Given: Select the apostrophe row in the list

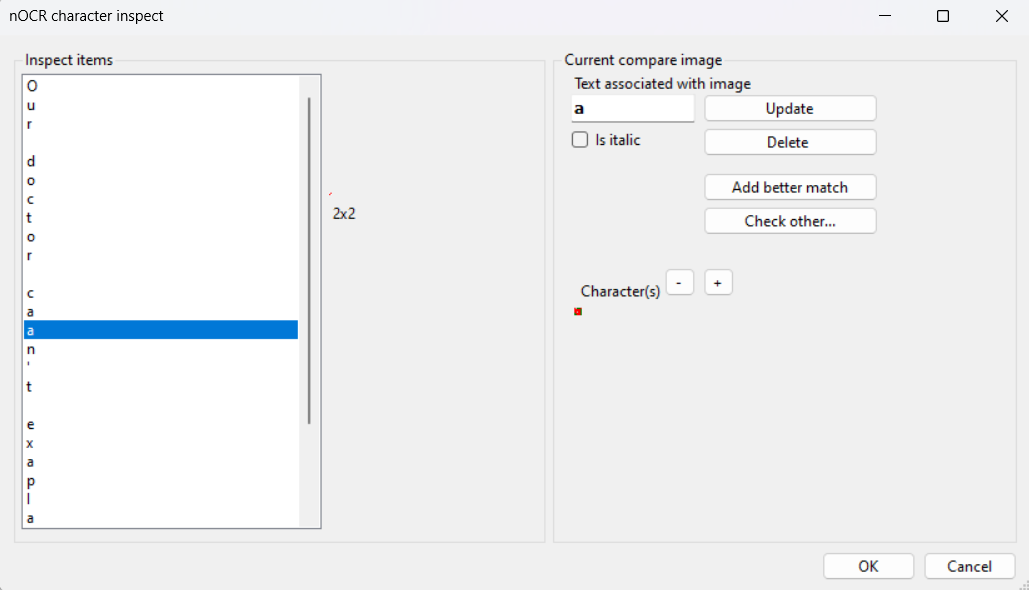Looking at the screenshot, I should pyautogui.click(x=161, y=368).
